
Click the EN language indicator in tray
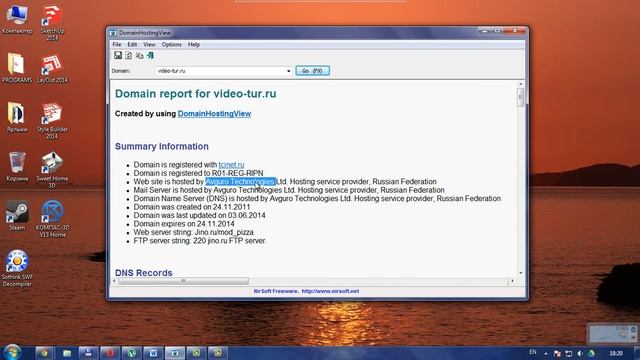[533, 352]
